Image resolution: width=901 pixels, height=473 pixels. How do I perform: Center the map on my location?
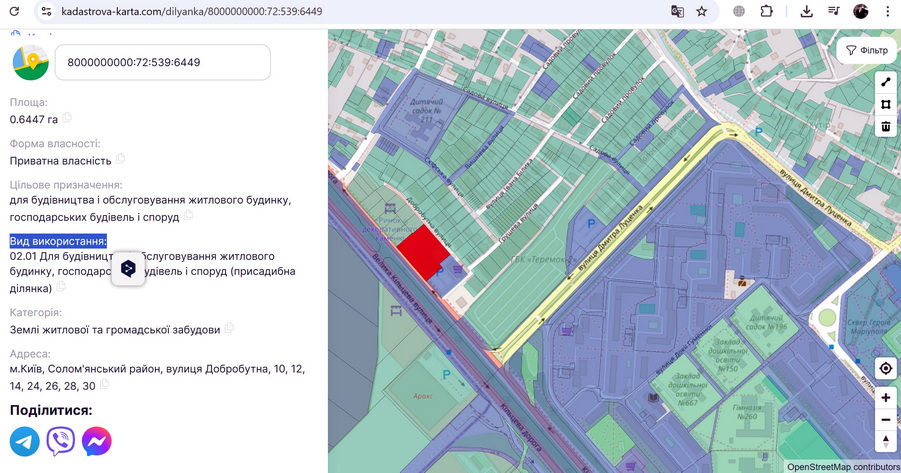click(x=886, y=369)
